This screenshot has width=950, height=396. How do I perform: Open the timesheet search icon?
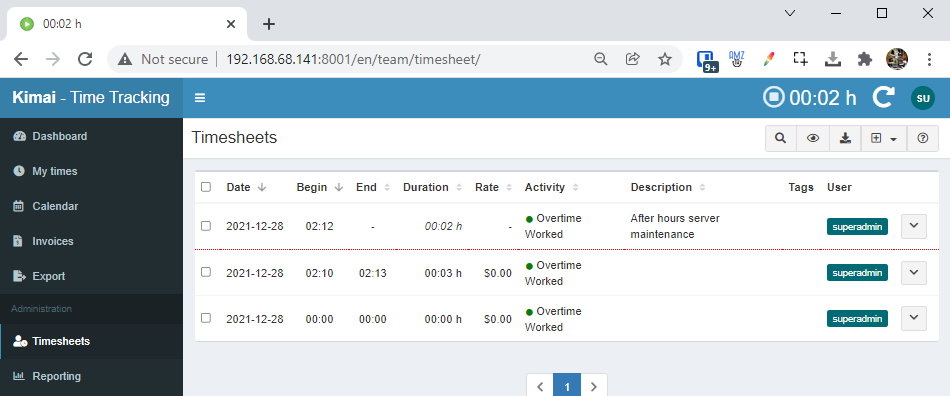[x=780, y=138]
